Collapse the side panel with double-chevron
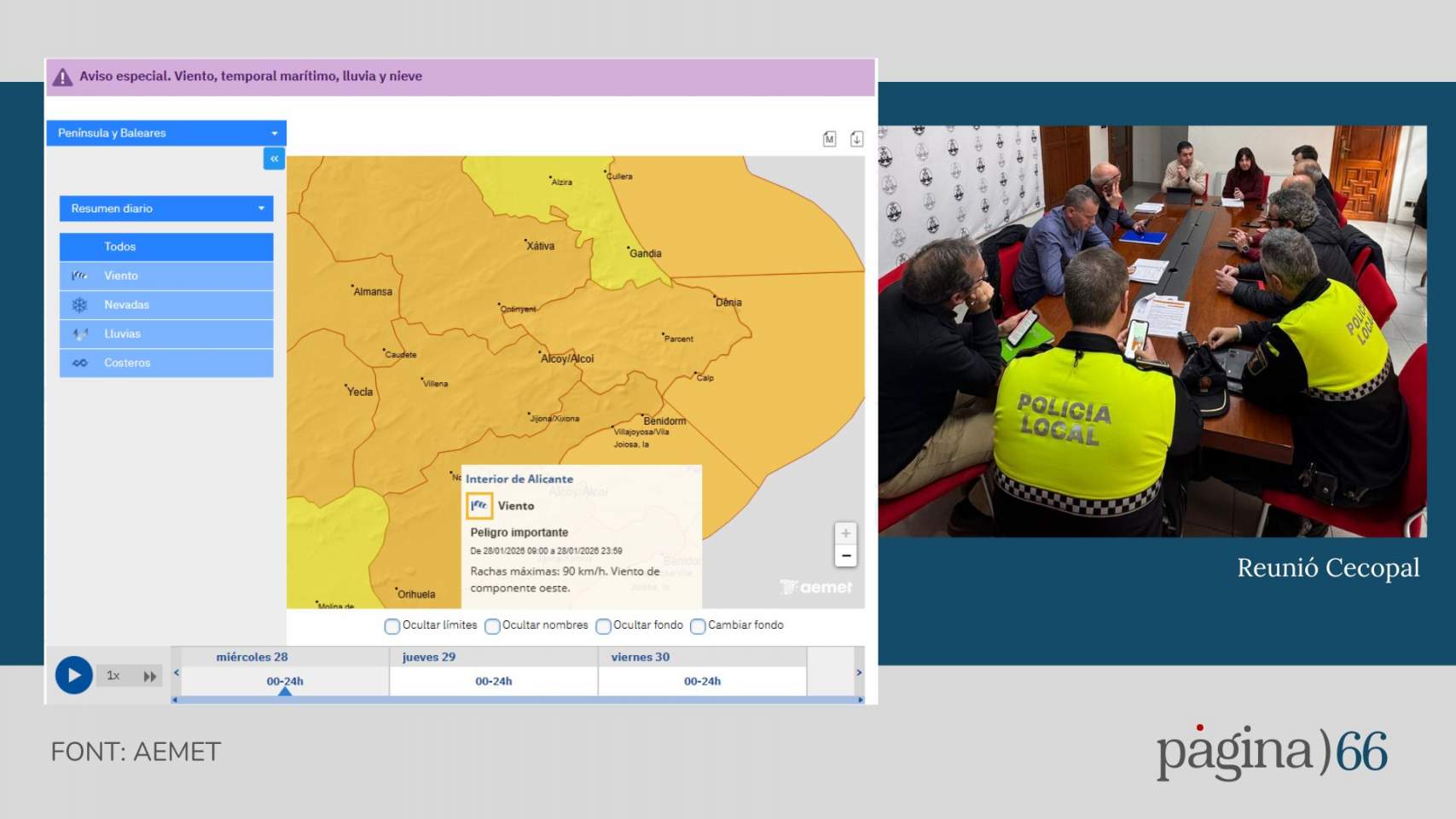The width and height of the screenshot is (1456, 819). tap(274, 159)
